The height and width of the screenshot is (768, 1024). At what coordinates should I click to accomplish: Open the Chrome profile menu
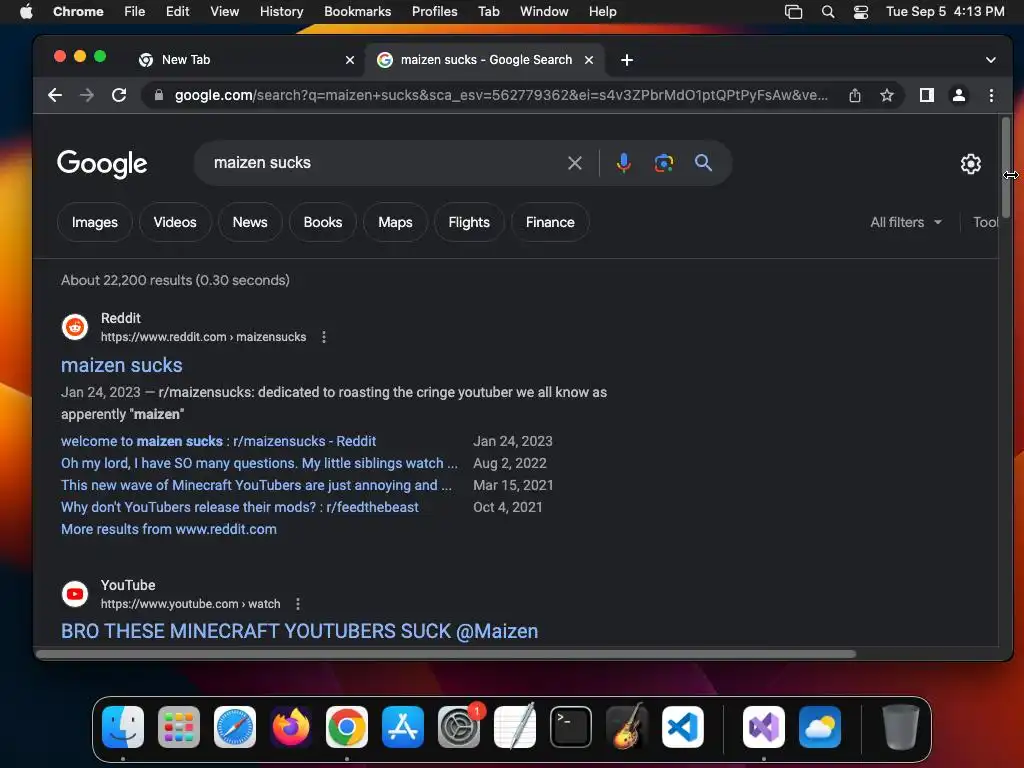tap(959, 95)
